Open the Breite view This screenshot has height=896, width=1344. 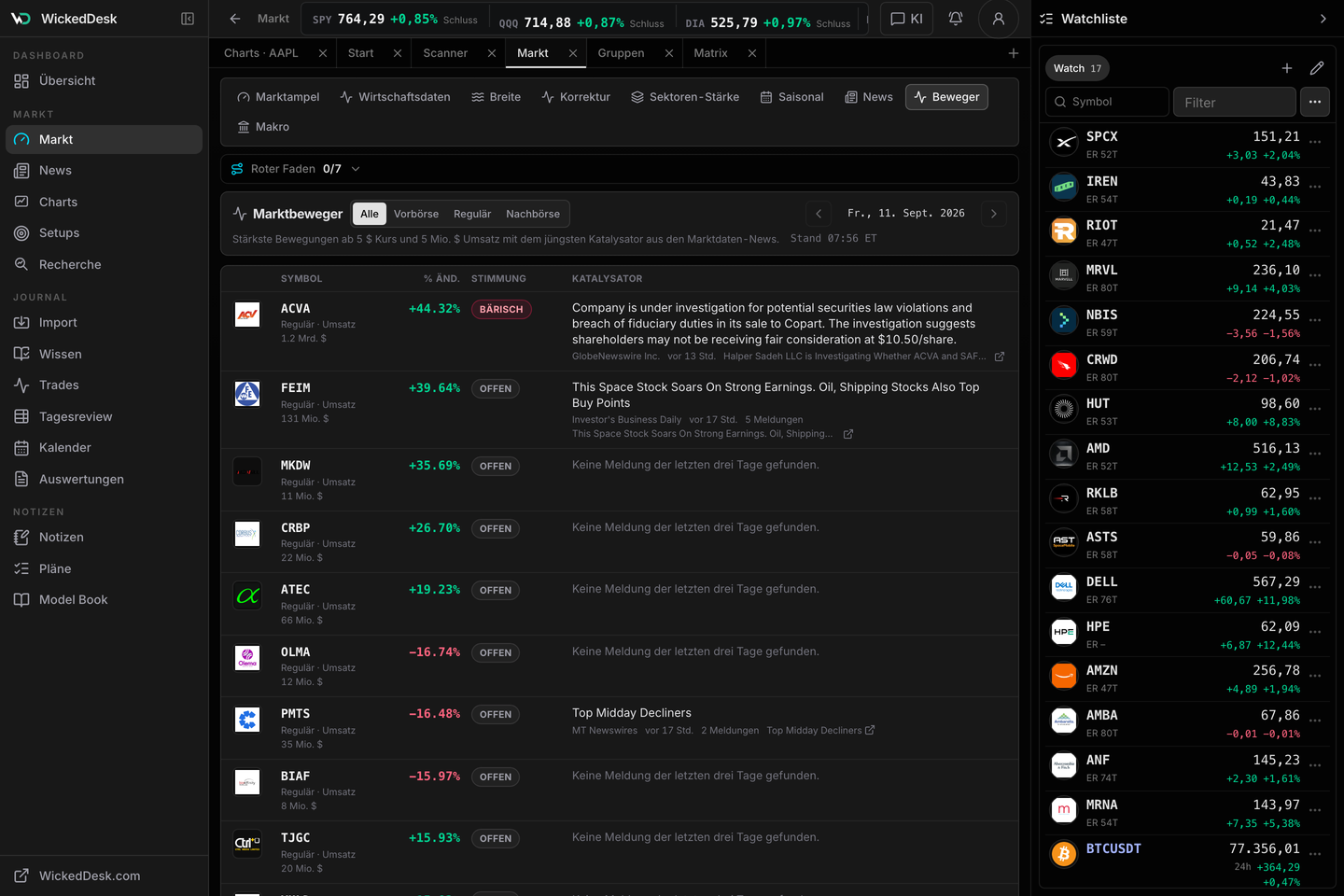coord(497,97)
